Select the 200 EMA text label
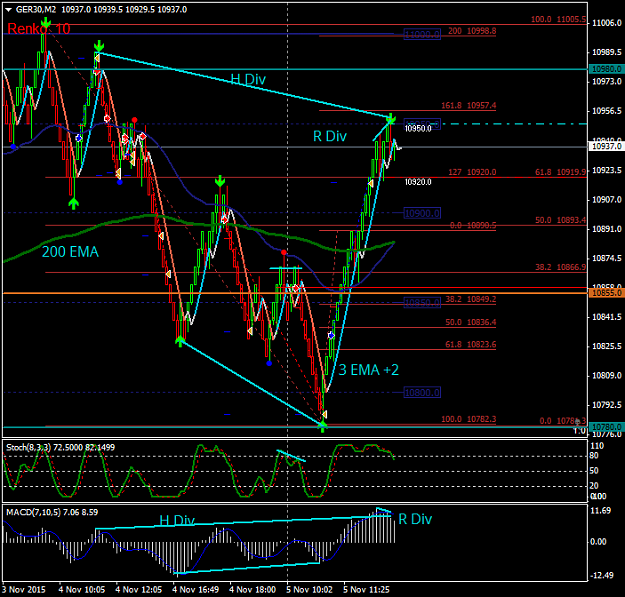The height and width of the screenshot is (597, 625). click(70, 252)
